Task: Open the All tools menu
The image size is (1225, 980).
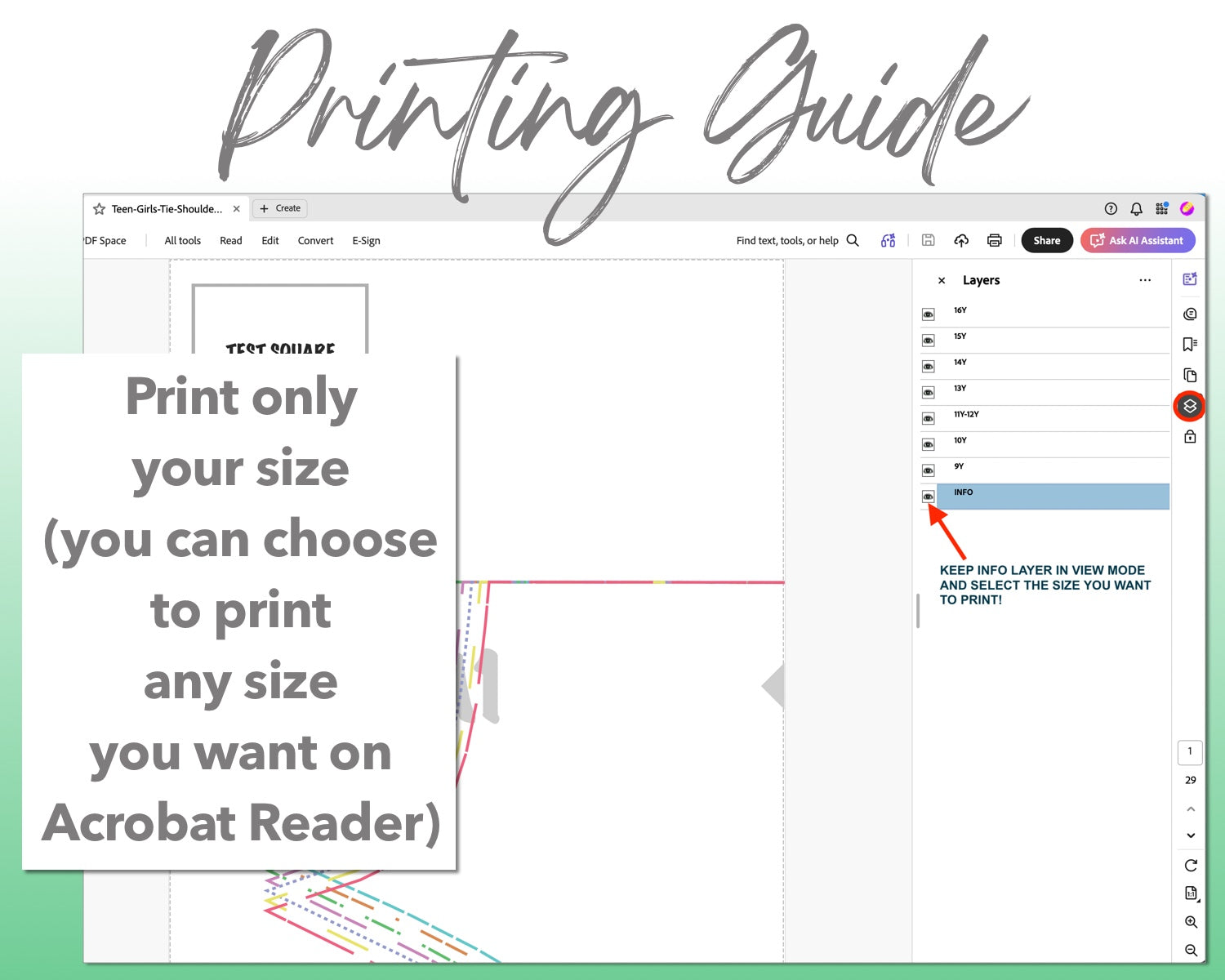Action: pos(182,241)
